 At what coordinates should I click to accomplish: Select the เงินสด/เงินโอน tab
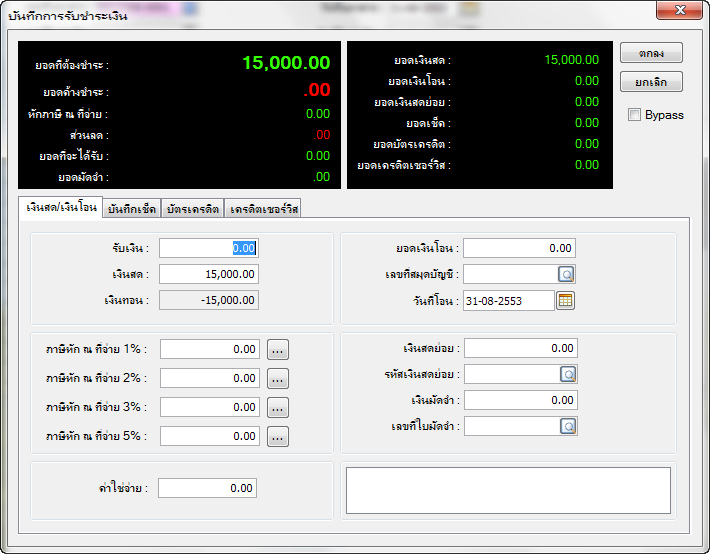coord(61,207)
